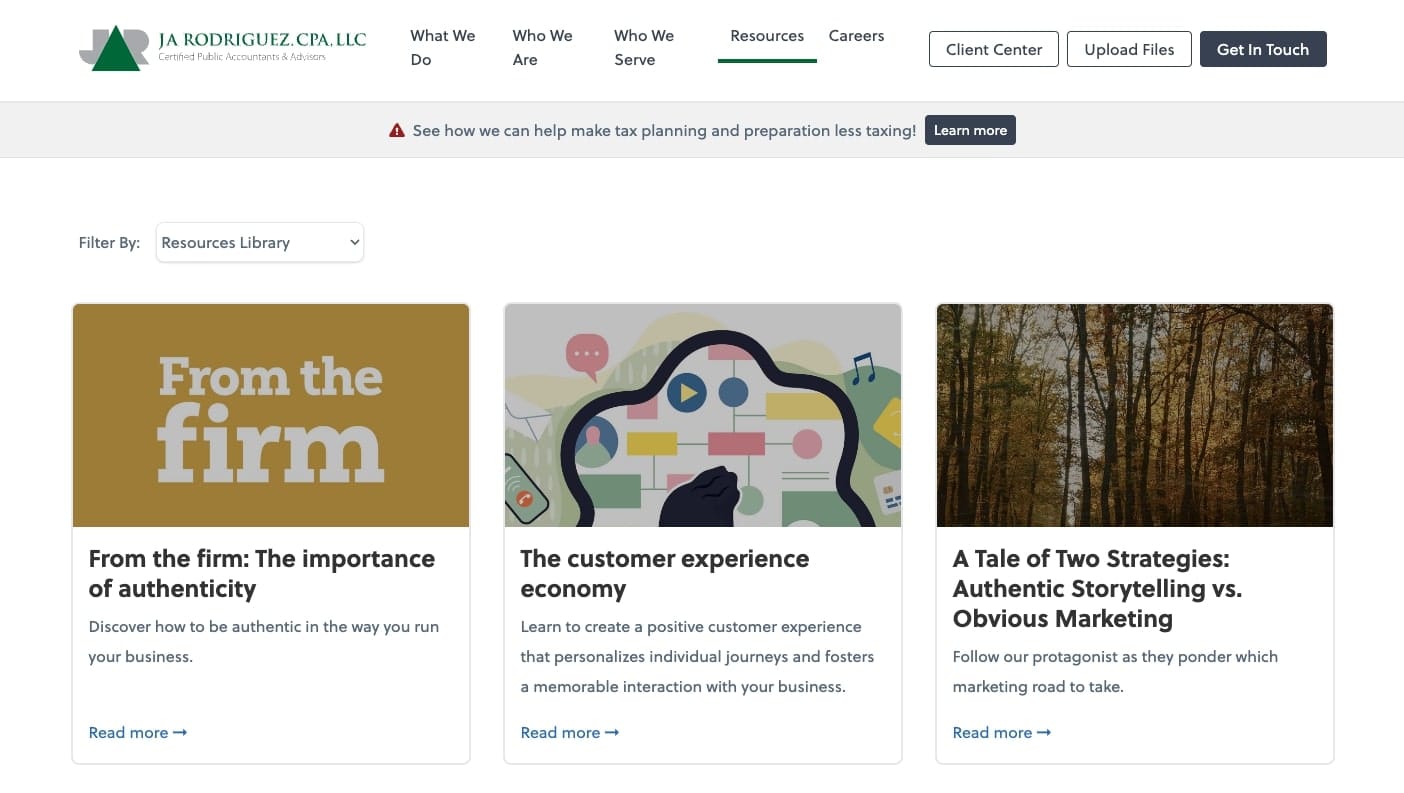The width and height of the screenshot is (1404, 793).
Task: Open the Filter By Resources Library dropdown
Action: click(260, 243)
